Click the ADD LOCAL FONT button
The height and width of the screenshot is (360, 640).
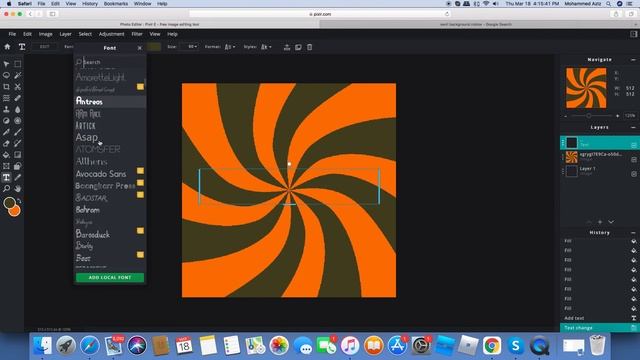coord(110,278)
